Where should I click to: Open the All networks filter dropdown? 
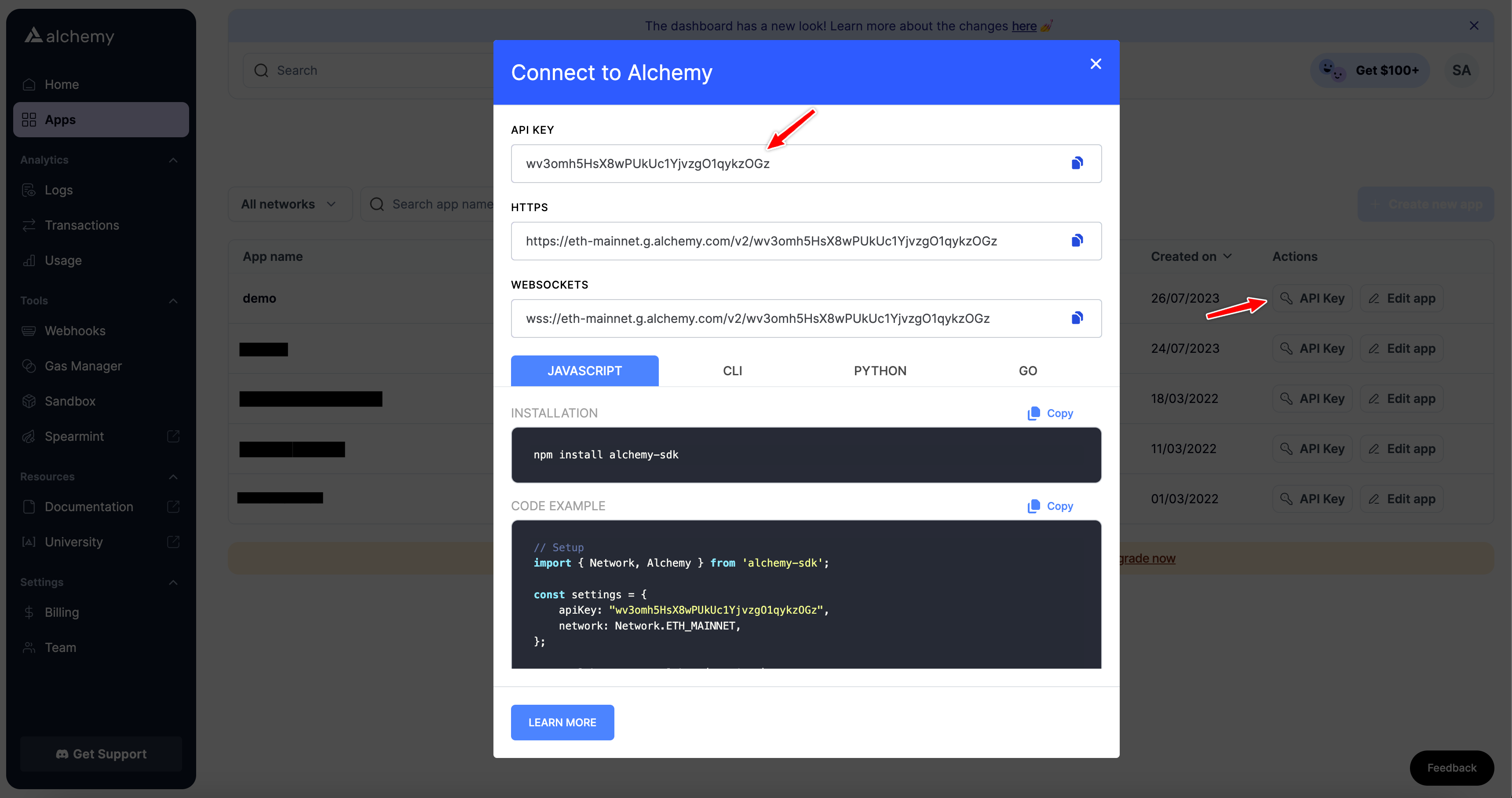[290, 204]
